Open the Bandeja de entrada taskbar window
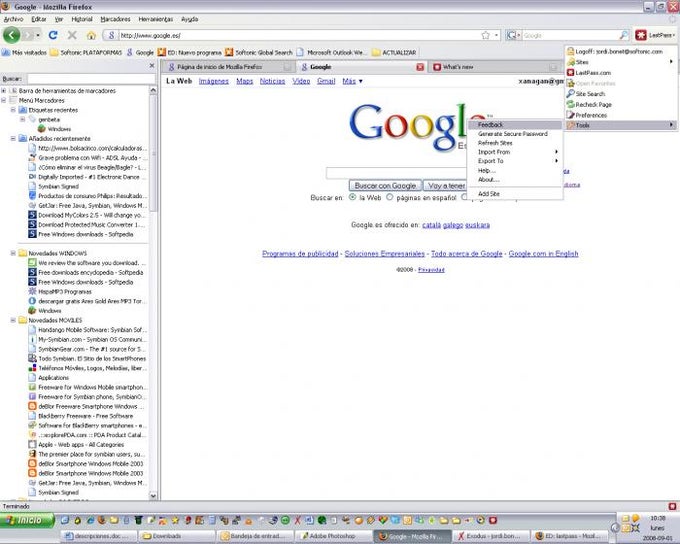The height and width of the screenshot is (544, 680). click(255, 536)
